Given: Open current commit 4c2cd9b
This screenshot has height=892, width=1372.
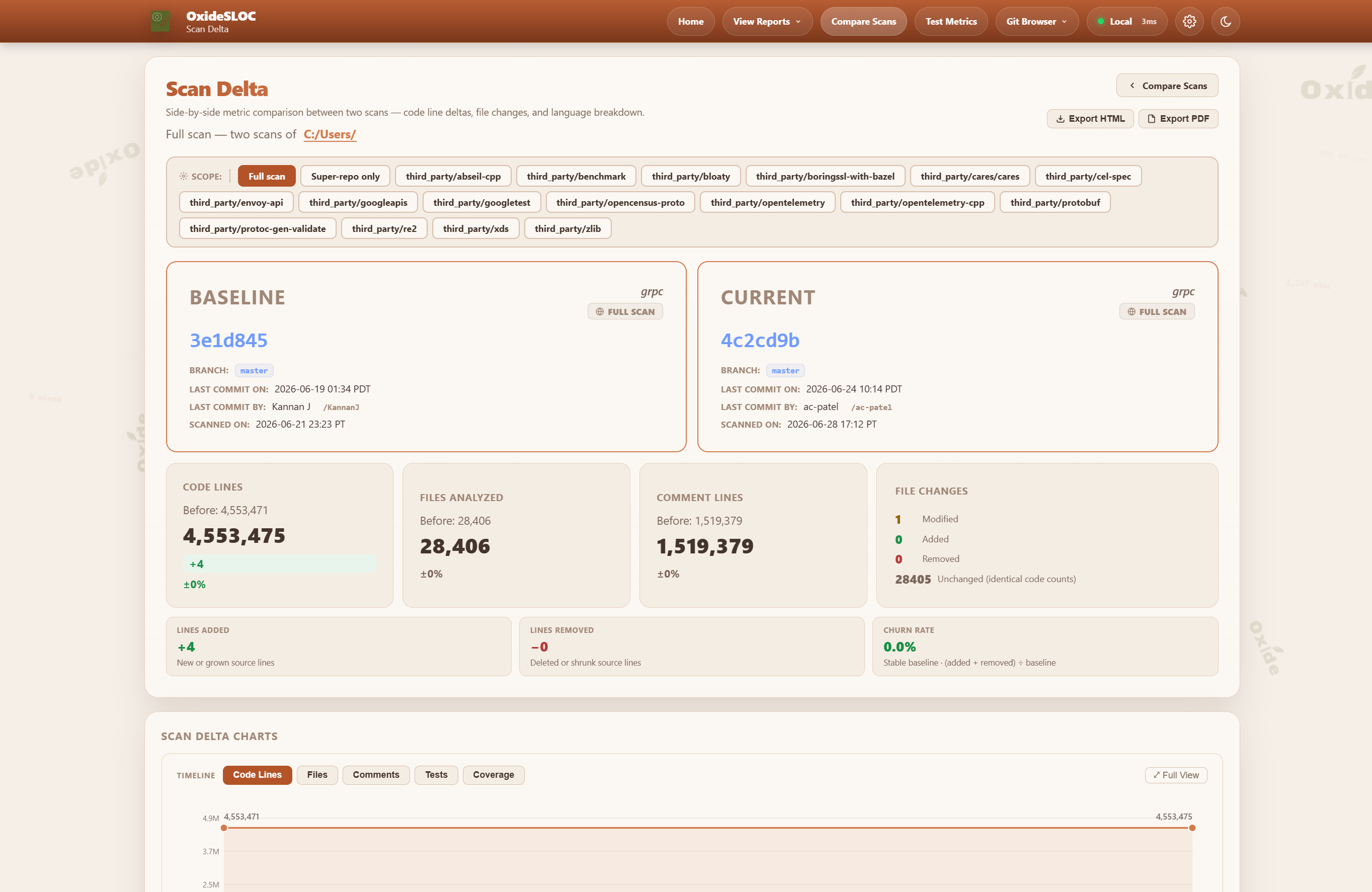Looking at the screenshot, I should [760, 340].
